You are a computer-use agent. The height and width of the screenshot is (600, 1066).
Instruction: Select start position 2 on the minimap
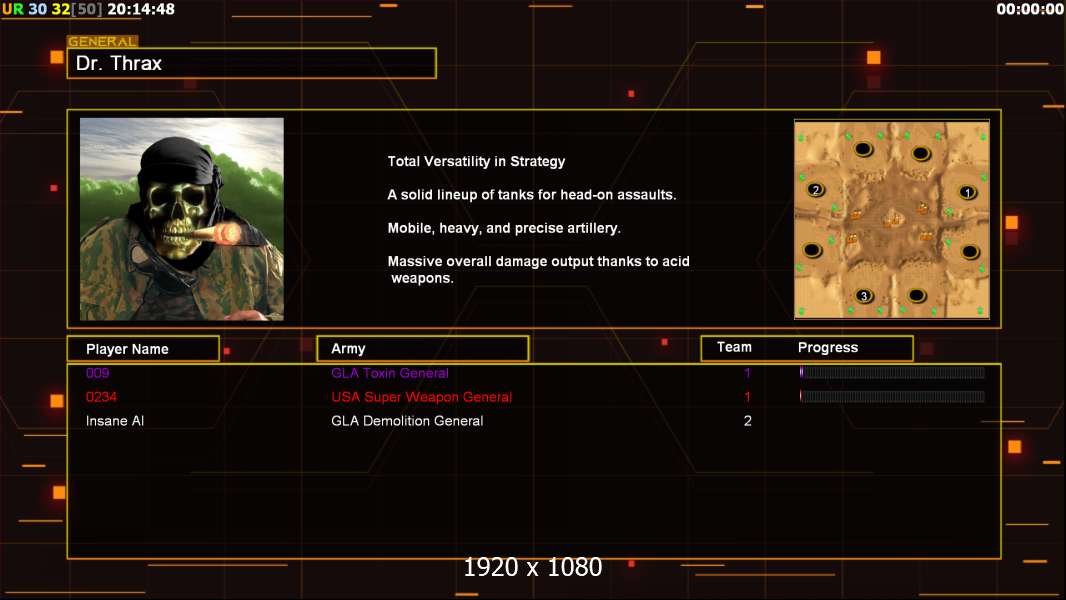pyautogui.click(x=816, y=190)
